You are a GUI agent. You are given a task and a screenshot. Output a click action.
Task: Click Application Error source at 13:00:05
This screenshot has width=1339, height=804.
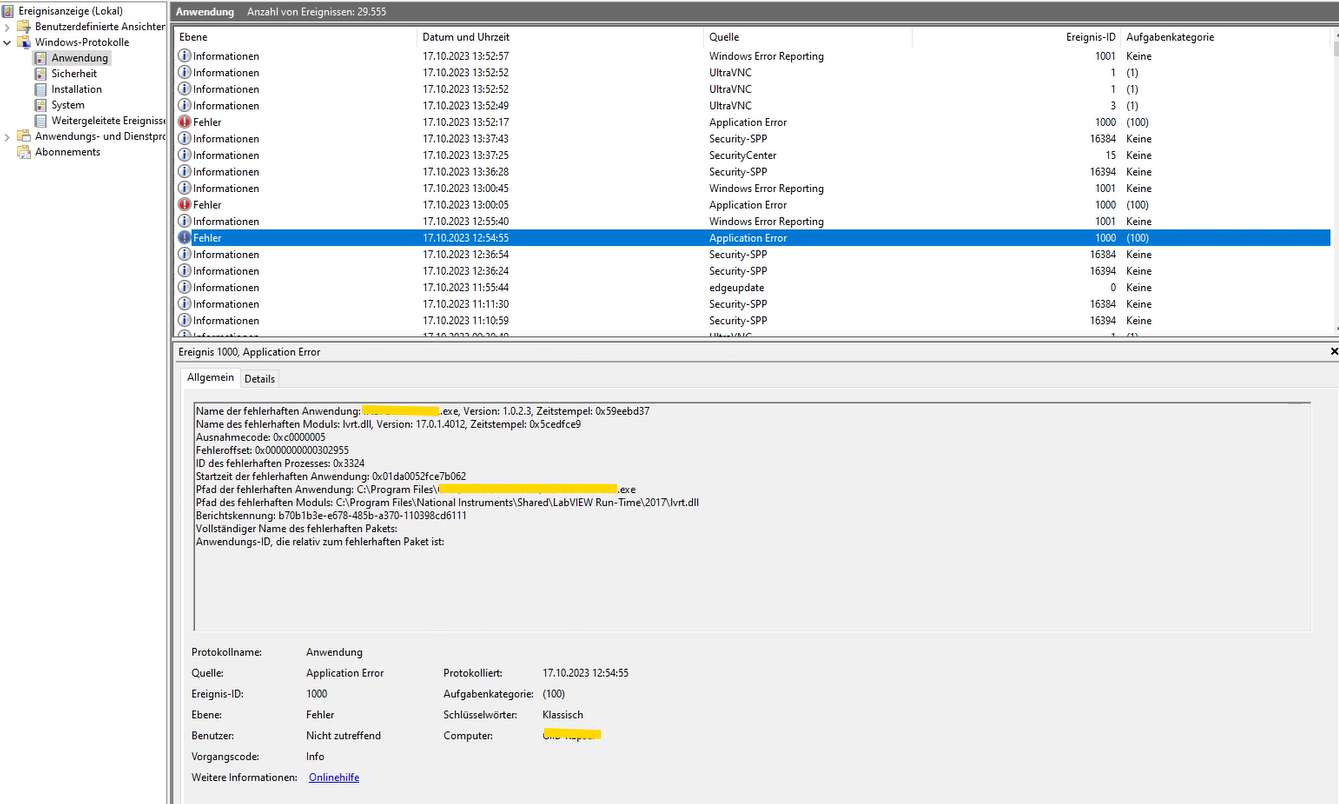coord(748,205)
